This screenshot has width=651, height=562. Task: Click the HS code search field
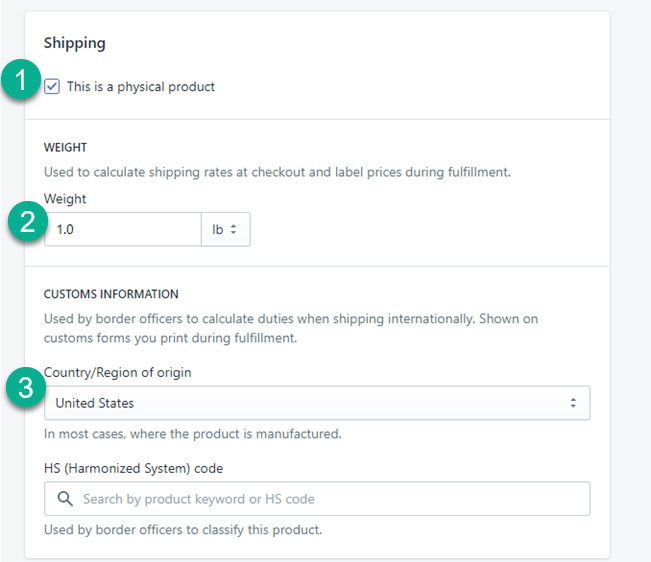(330, 498)
